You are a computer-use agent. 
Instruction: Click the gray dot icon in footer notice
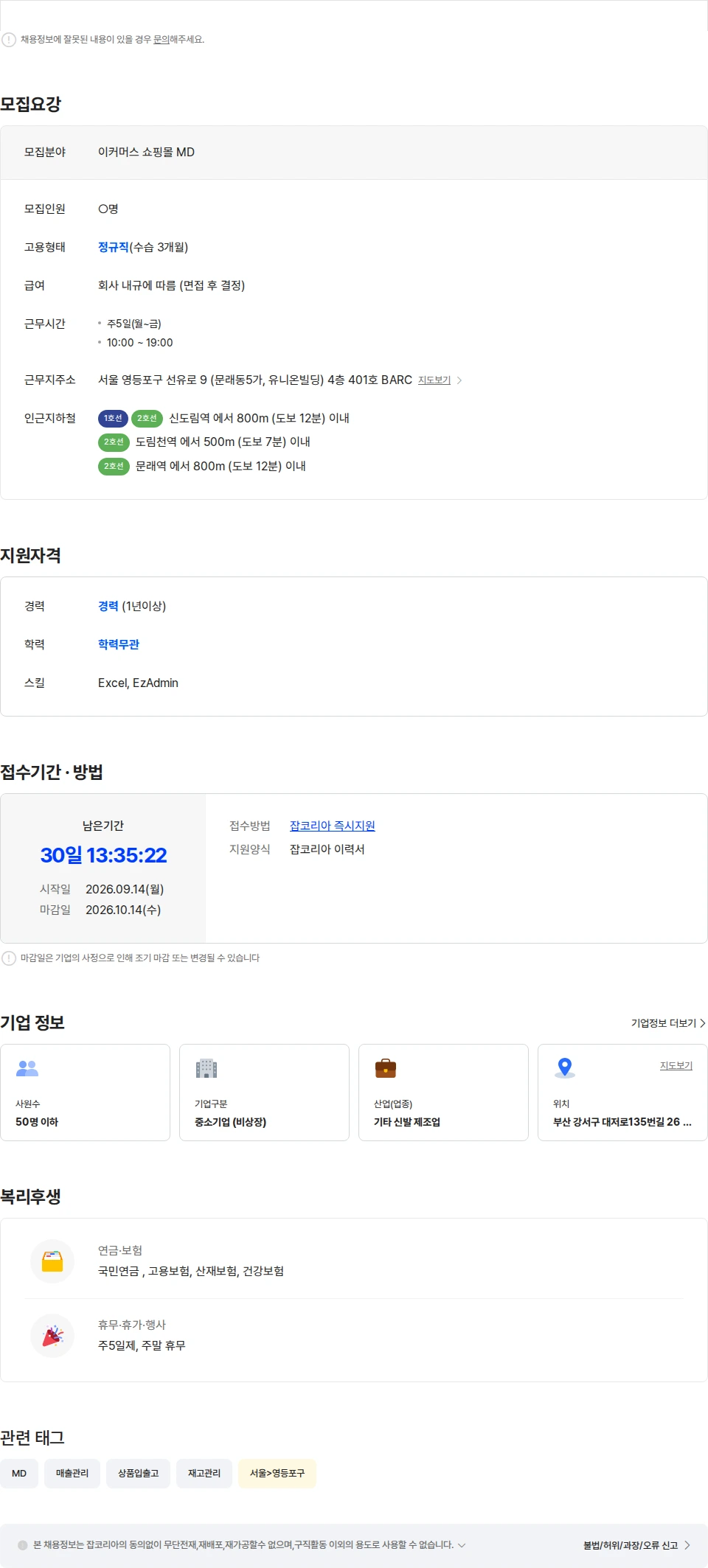[x=23, y=1545]
